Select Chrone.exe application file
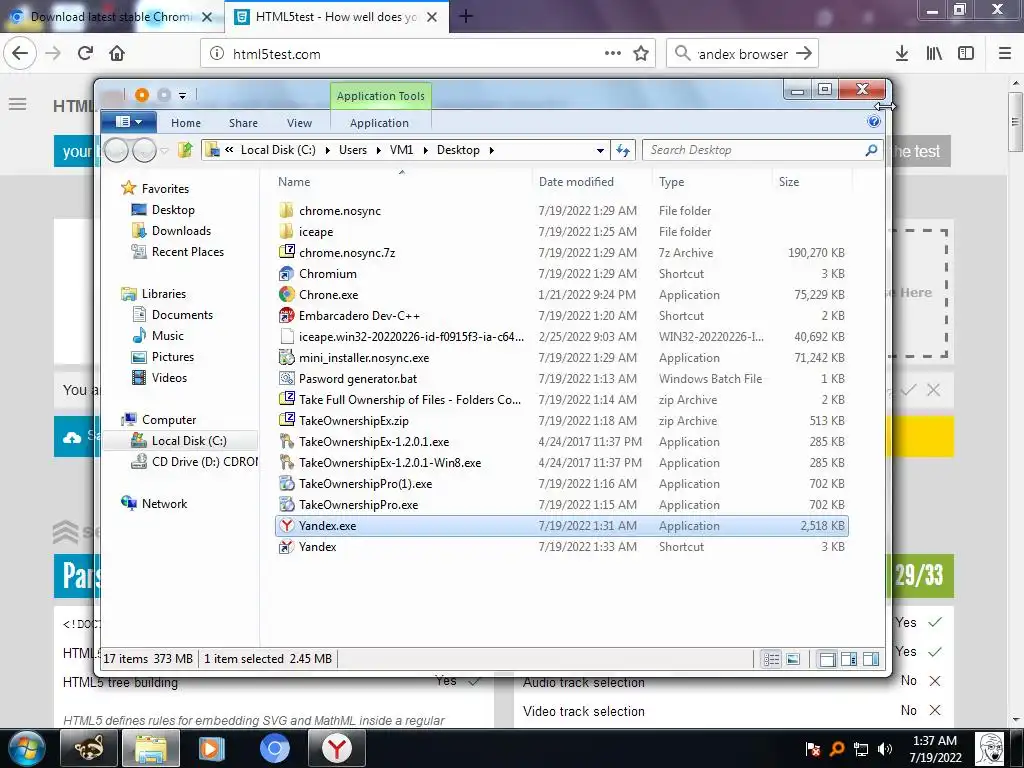 point(328,295)
